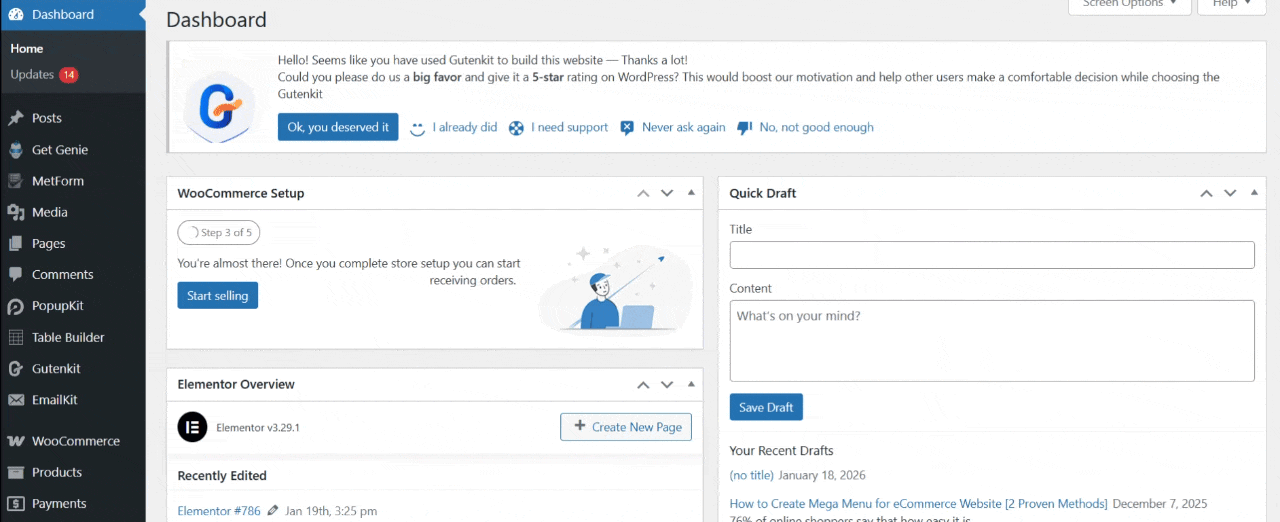
Task: Click the Media library icon
Action: click(16, 212)
